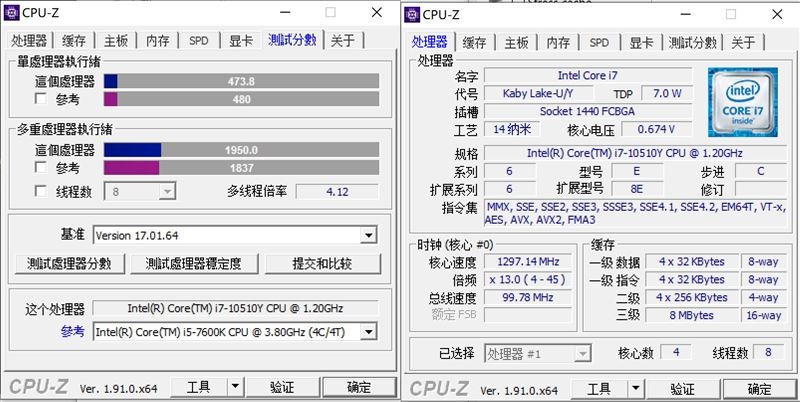Click the 插槽 value Socket 1440 FCBGA

588,111
